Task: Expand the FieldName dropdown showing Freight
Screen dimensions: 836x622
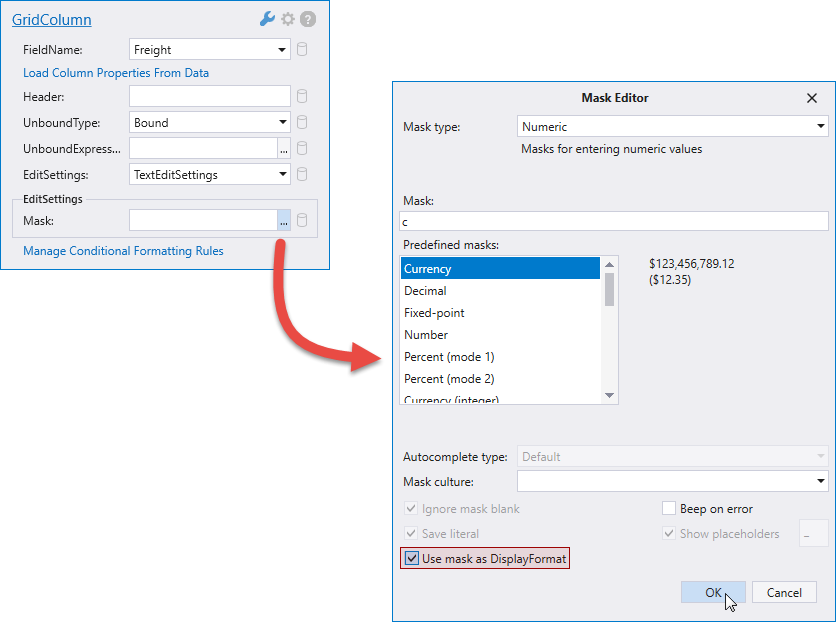Action: [x=283, y=49]
